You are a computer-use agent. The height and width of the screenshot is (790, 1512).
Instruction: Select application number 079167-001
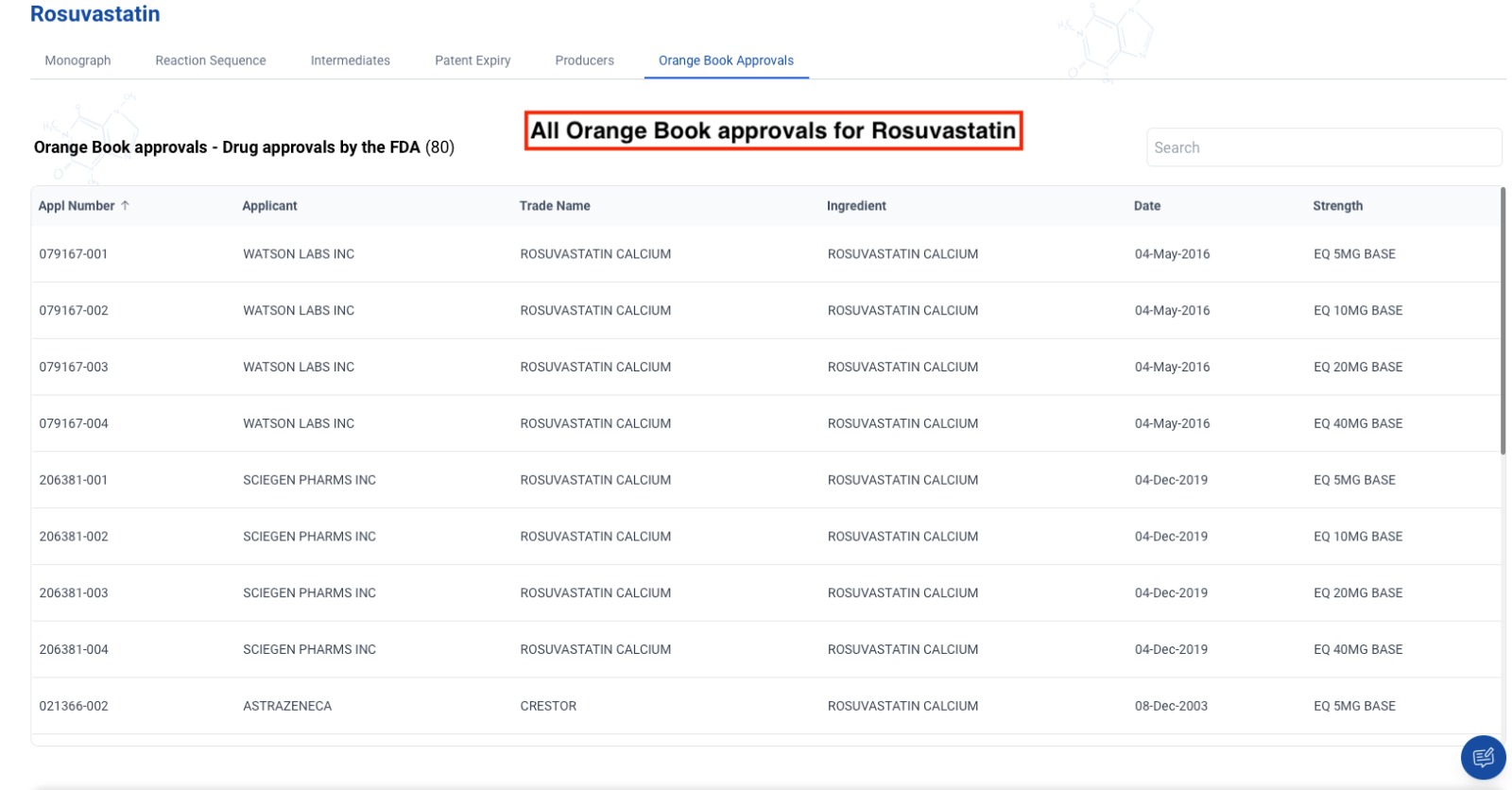coord(74,254)
